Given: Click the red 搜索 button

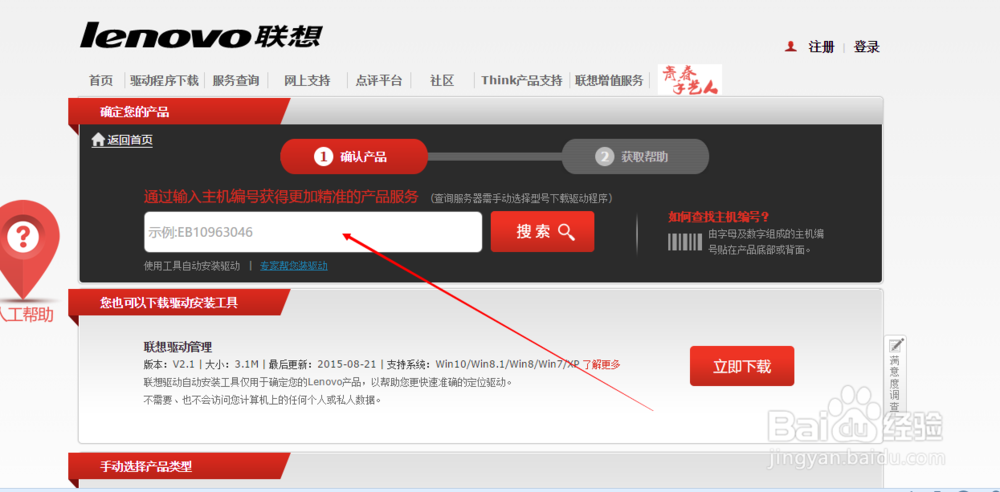Looking at the screenshot, I should point(543,232).
